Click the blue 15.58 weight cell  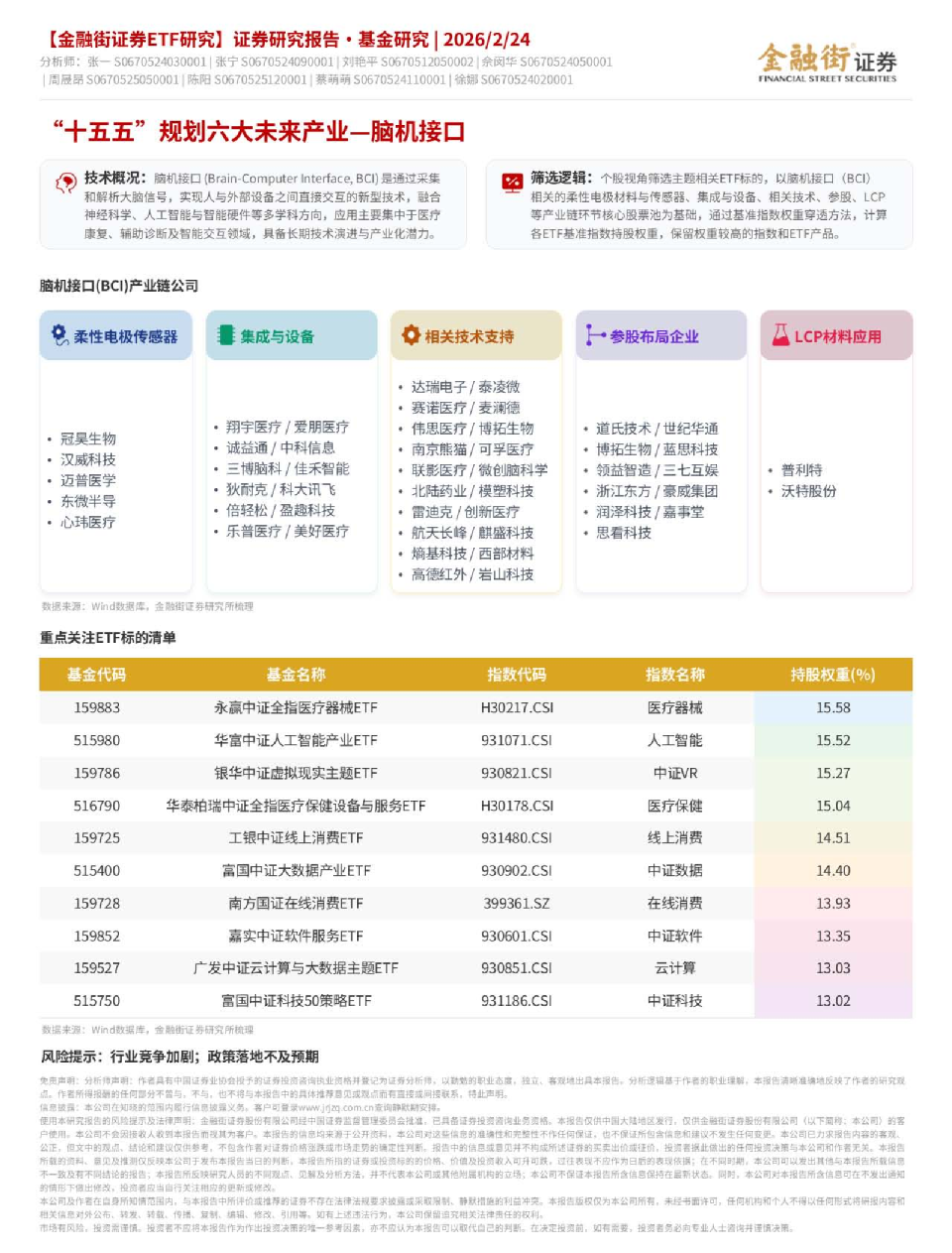tap(832, 708)
